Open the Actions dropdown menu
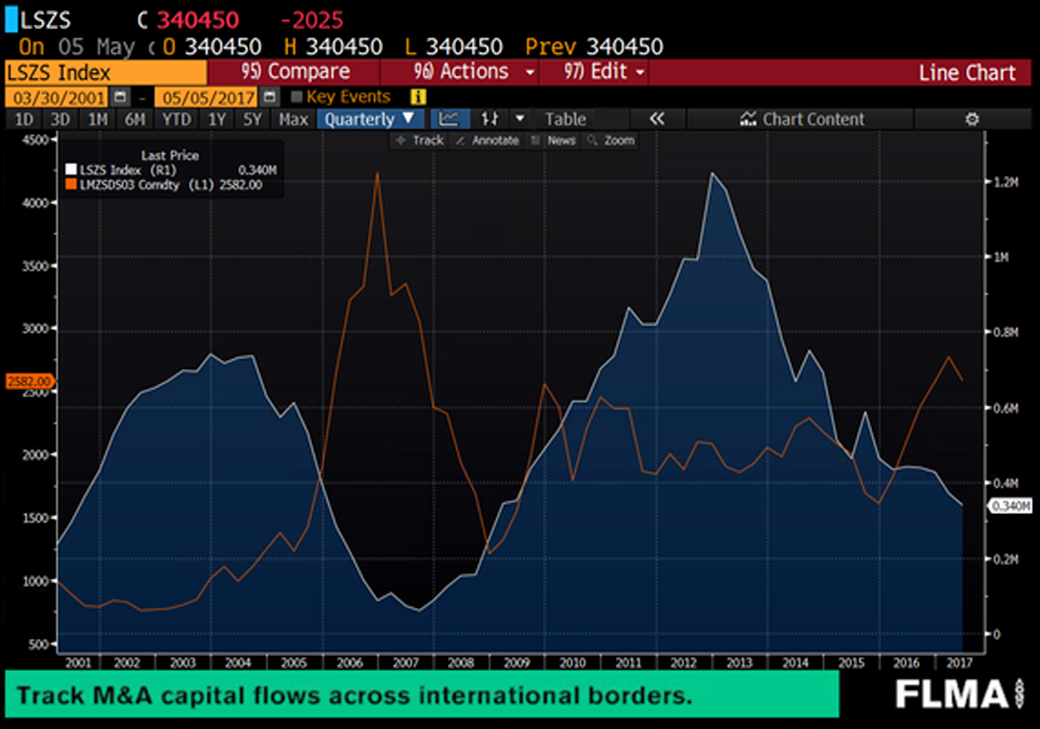 [x=473, y=72]
